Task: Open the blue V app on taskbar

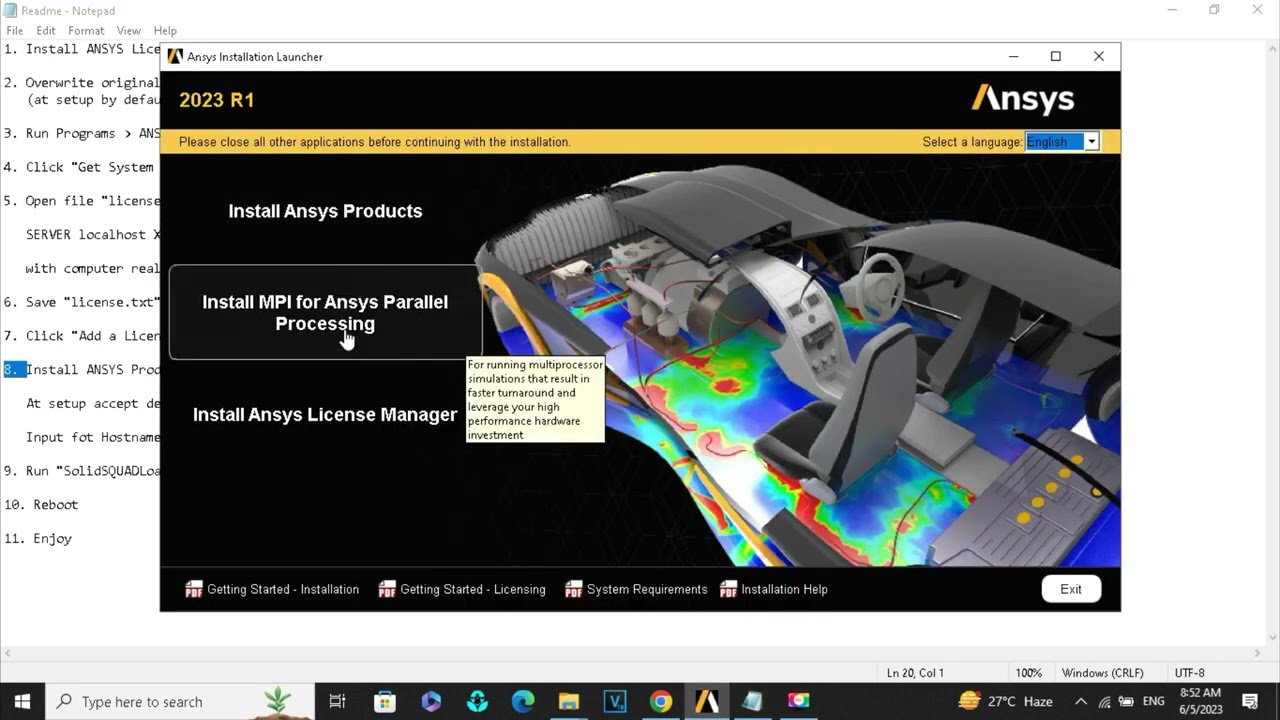Action: 615,701
